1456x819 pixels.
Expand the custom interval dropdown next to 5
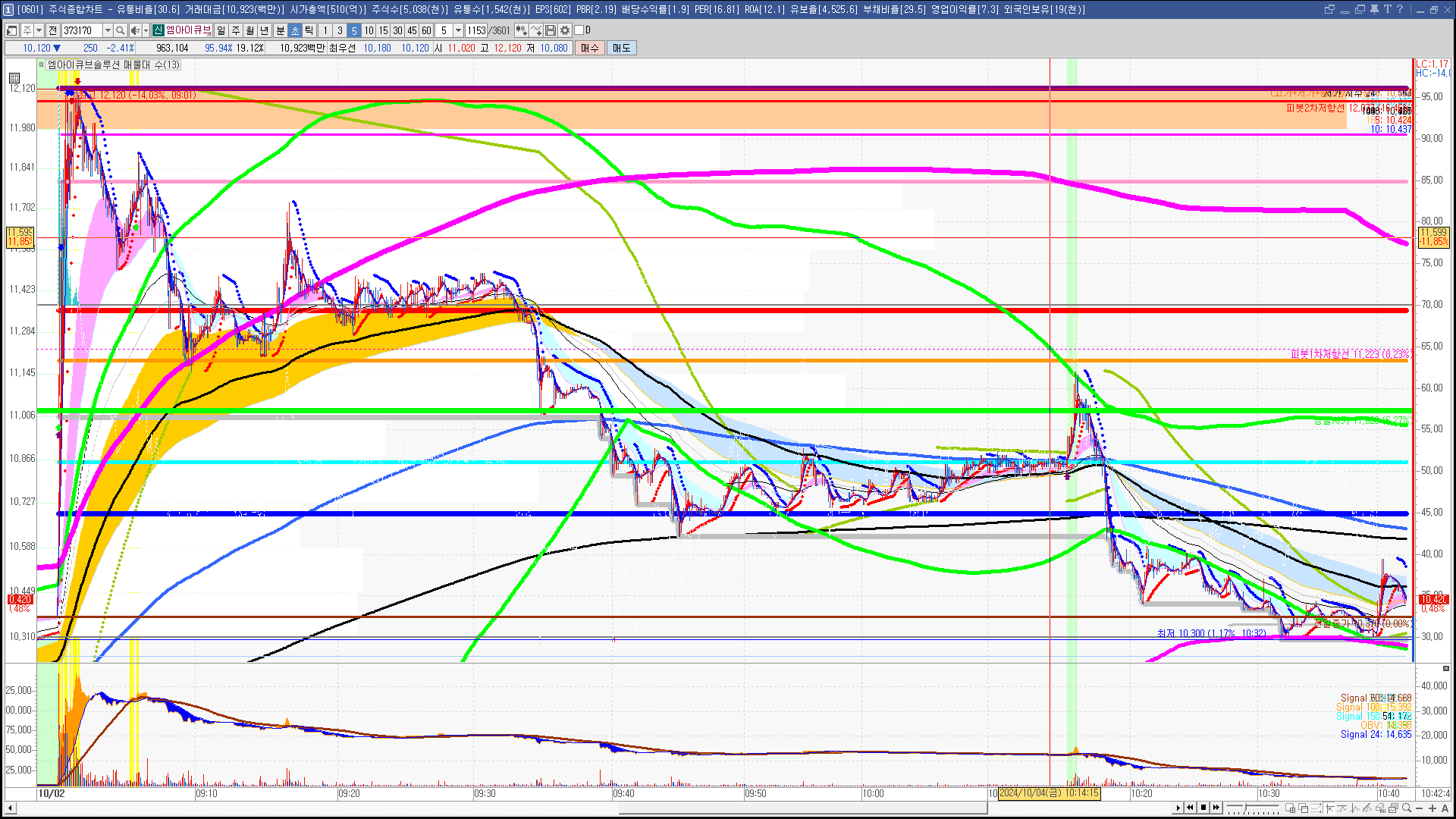(458, 30)
